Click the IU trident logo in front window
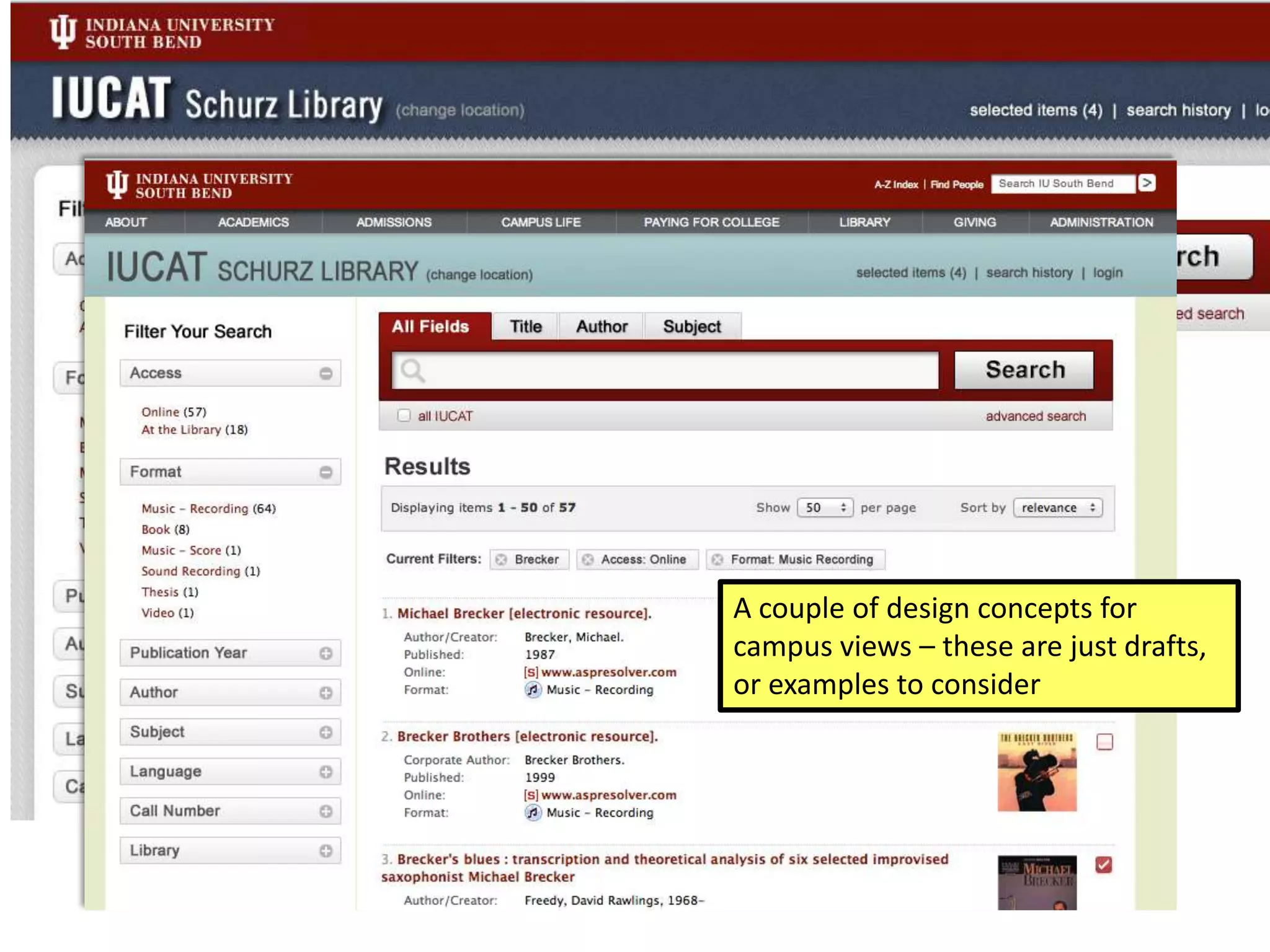Image resolution: width=1270 pixels, height=952 pixels. (x=117, y=185)
